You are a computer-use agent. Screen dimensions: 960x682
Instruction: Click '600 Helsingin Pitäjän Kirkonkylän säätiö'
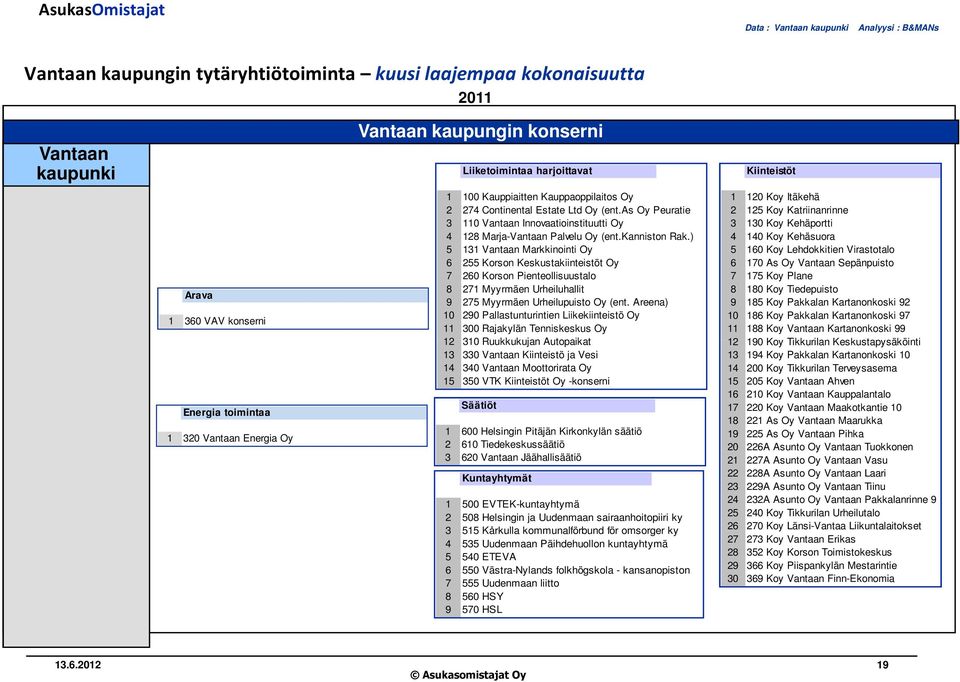(552, 432)
